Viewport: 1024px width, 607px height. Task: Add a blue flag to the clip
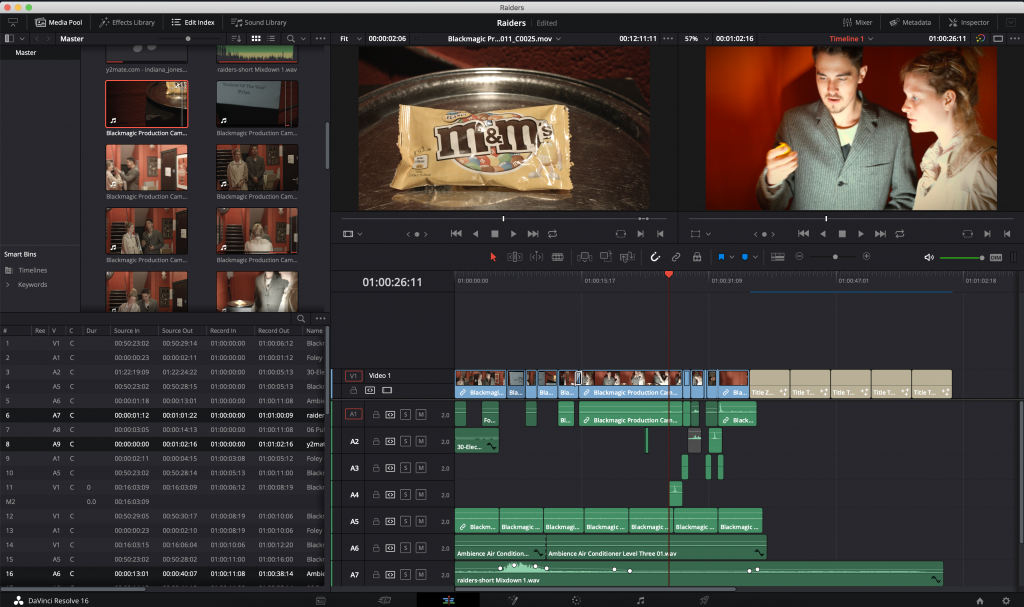(x=721, y=257)
